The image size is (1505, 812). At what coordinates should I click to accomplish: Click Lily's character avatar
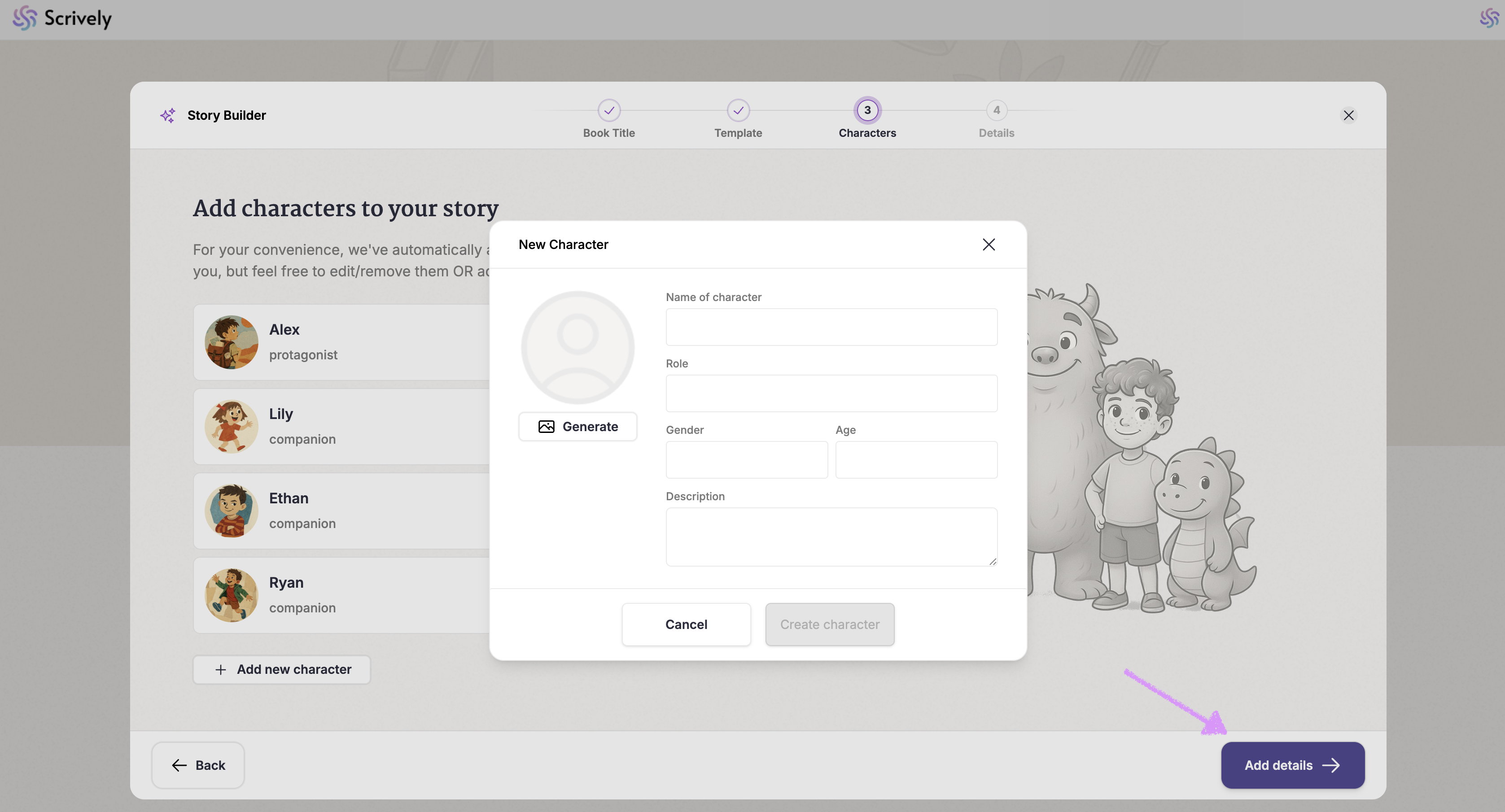point(232,427)
